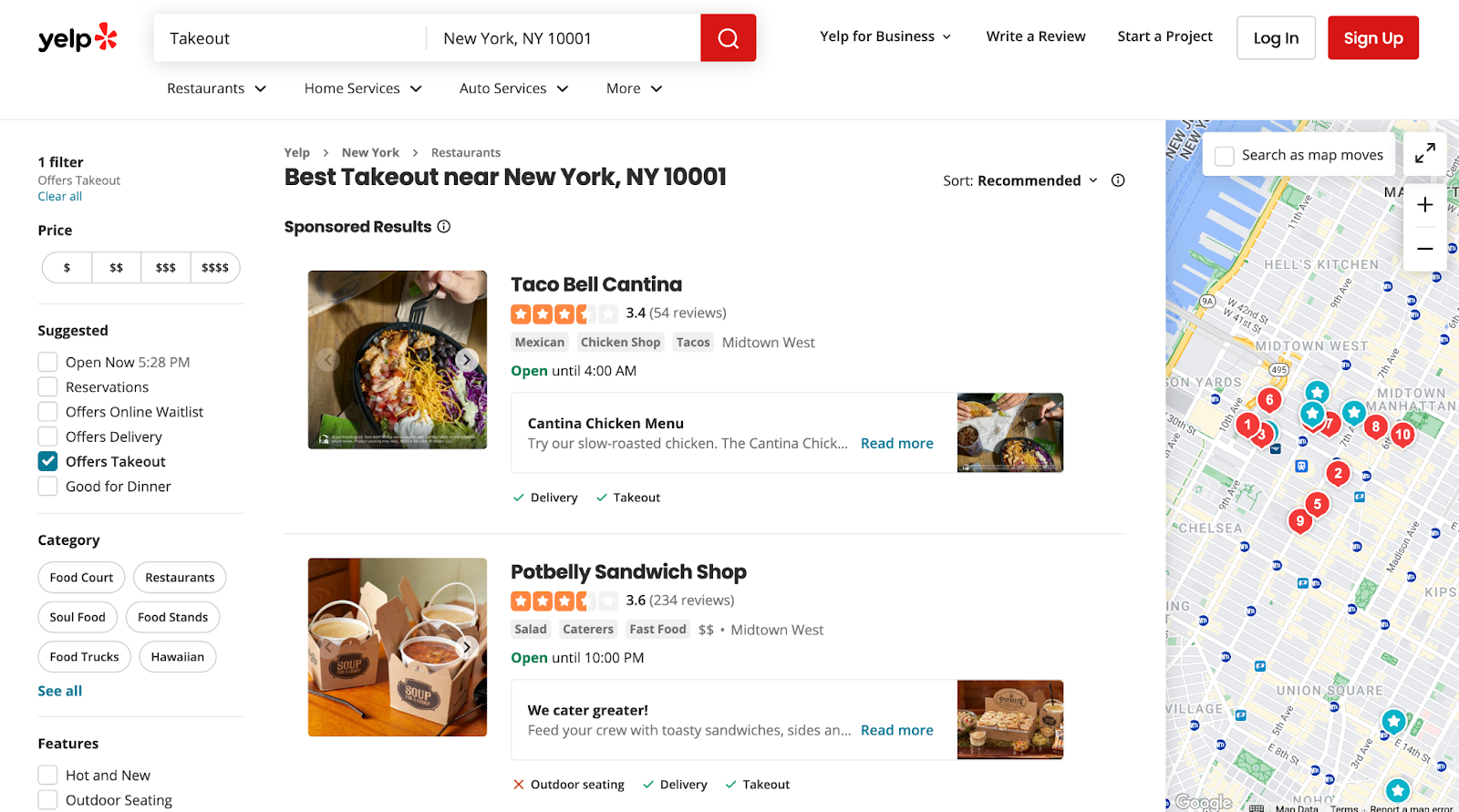The image size is (1459, 812).
Task: Check Offers Online Waitlist filter
Action: click(x=47, y=412)
